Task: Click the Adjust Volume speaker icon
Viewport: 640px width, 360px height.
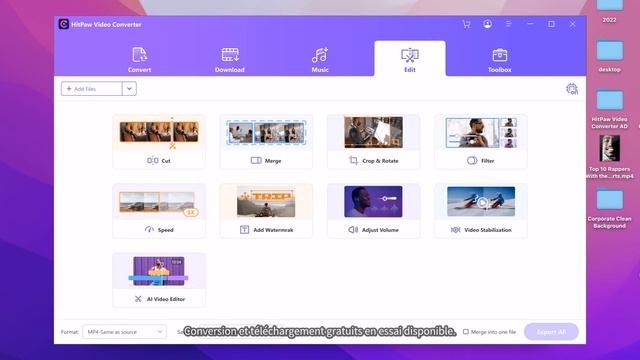Action: tap(353, 230)
